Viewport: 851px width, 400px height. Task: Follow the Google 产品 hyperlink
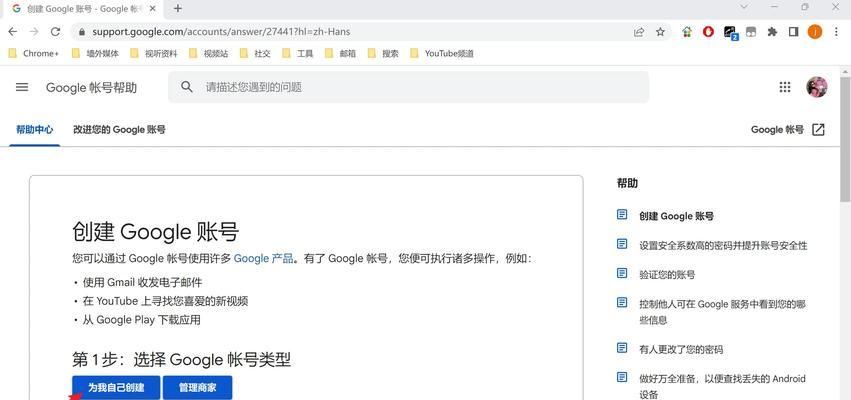(264, 258)
